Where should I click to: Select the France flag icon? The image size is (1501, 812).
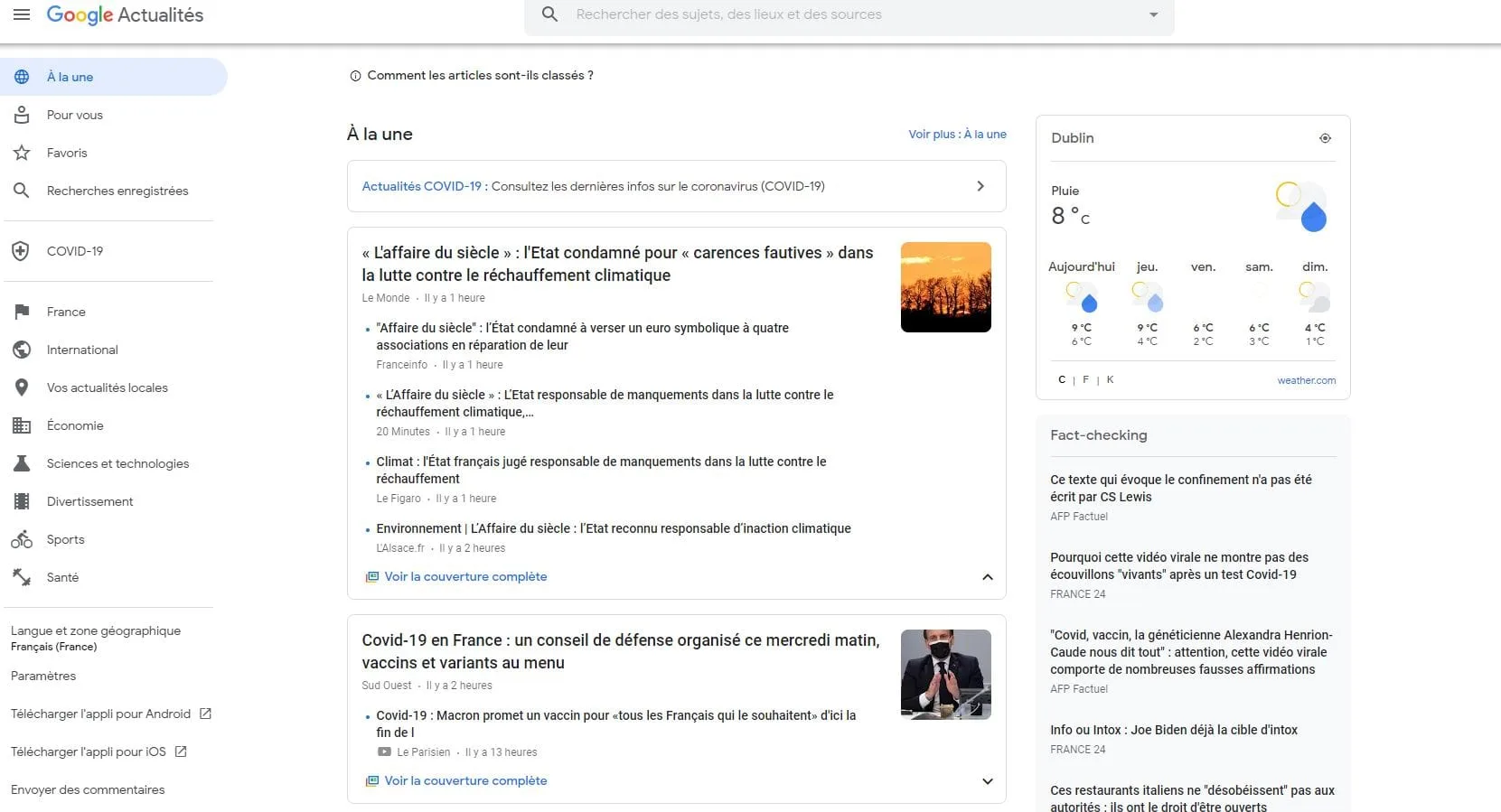click(x=22, y=312)
